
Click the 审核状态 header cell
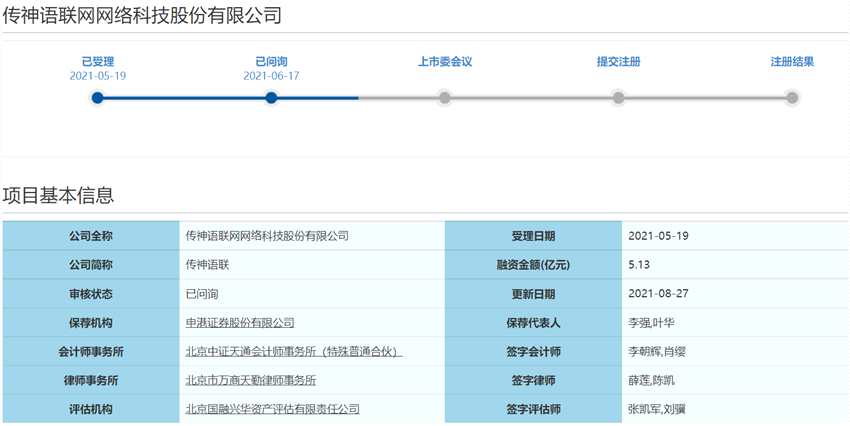(91, 294)
